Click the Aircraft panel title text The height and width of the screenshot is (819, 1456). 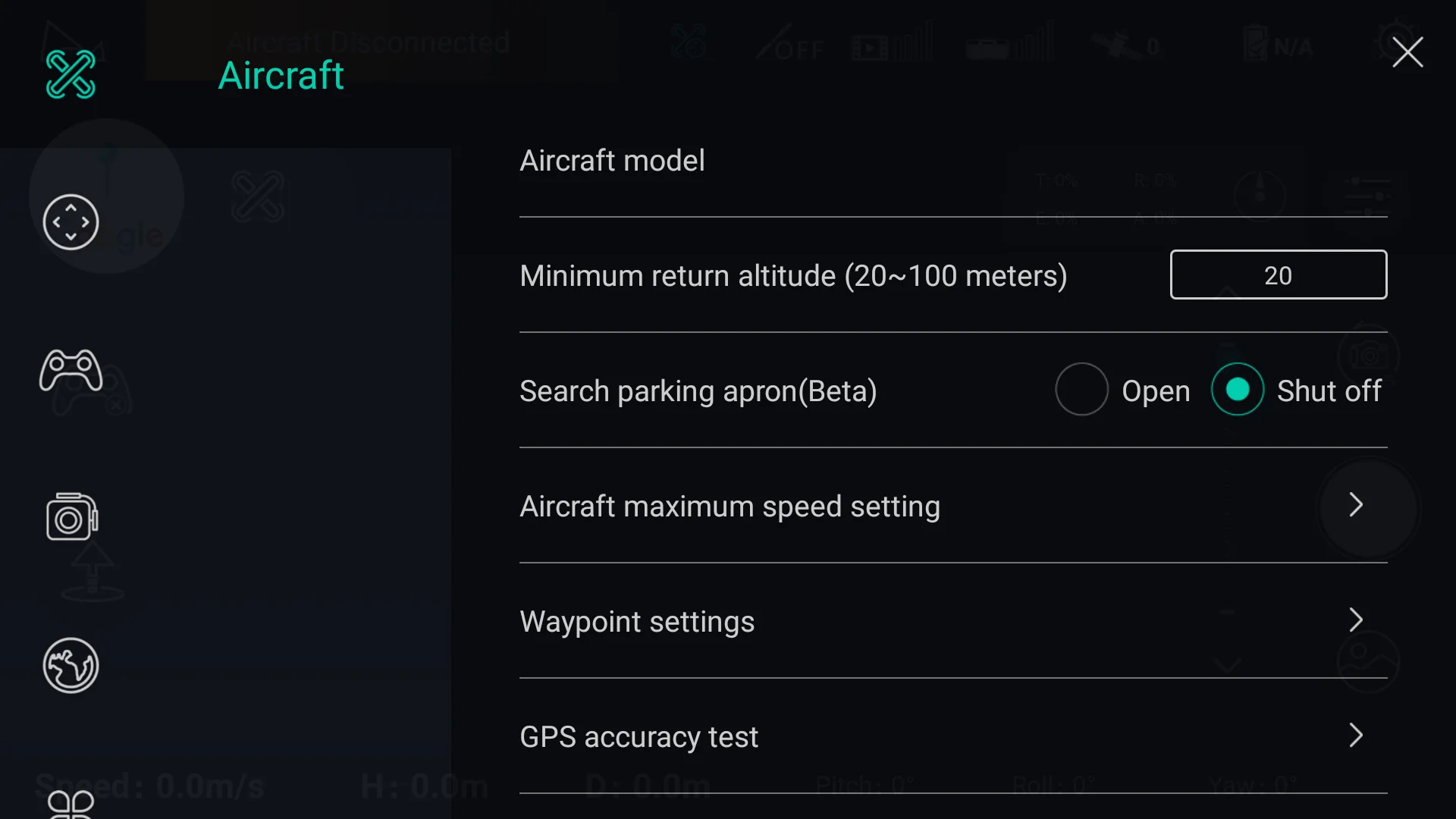281,76
